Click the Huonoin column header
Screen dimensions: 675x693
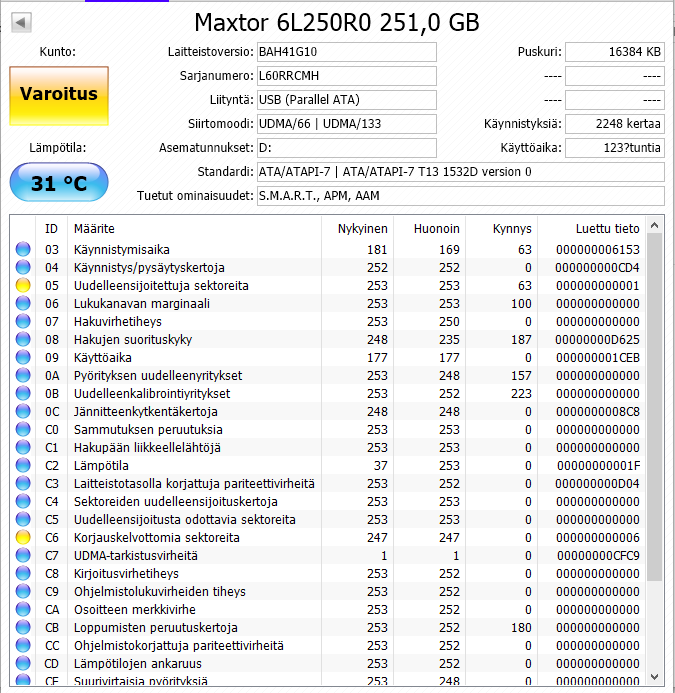coord(430,228)
